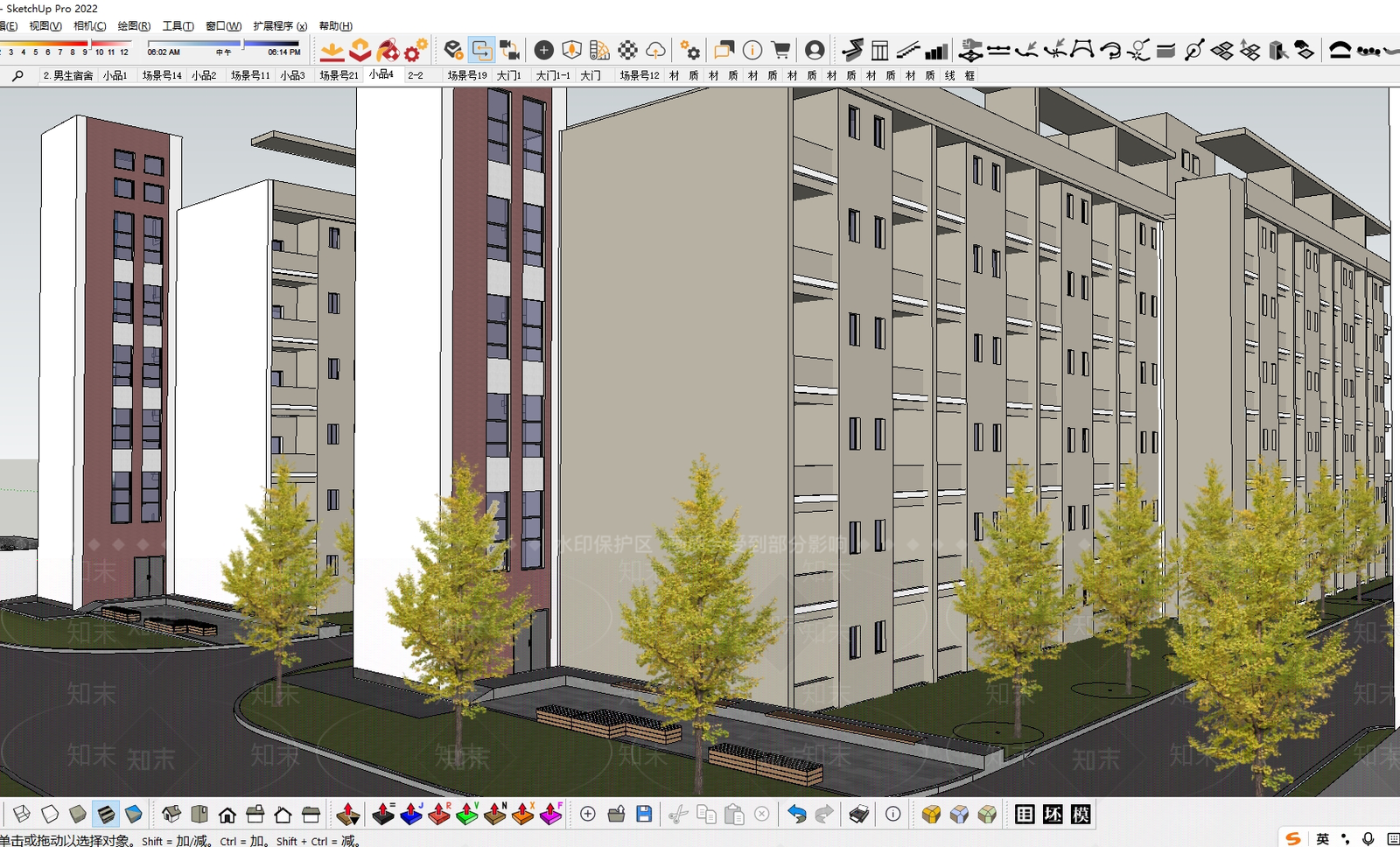Open the 相机(C) menu
The width and height of the screenshot is (1400, 847).
pos(90,26)
